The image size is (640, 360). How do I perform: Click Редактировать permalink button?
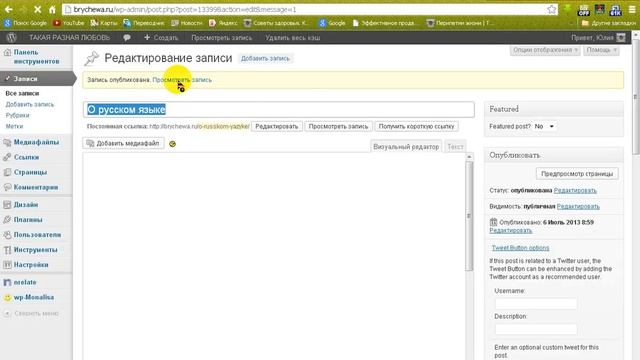click(x=277, y=127)
